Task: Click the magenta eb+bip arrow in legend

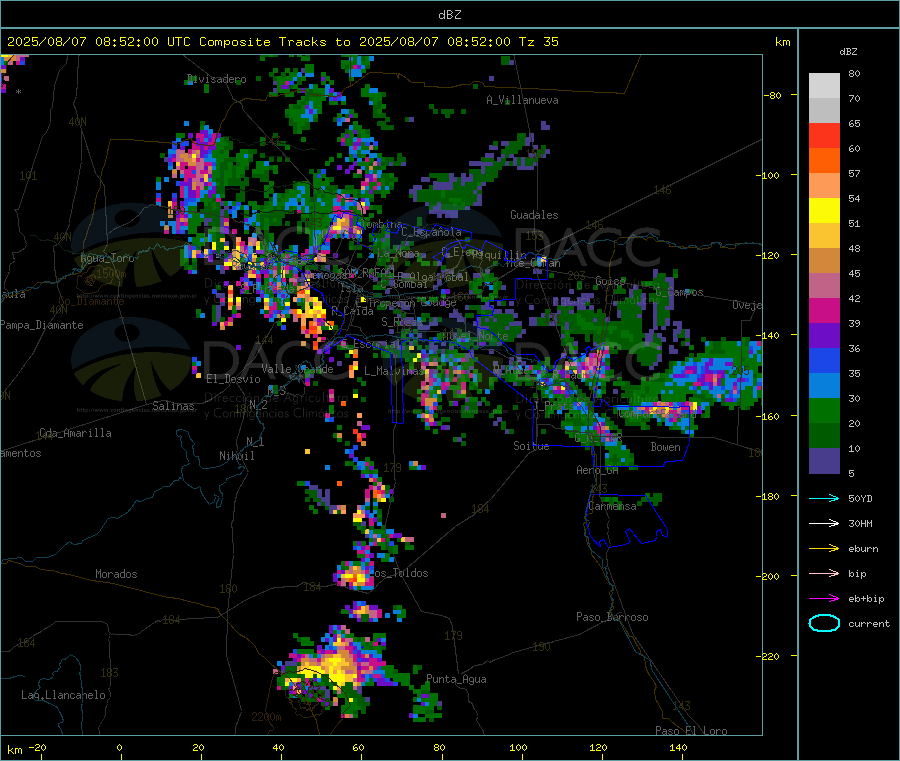Action: tap(824, 599)
